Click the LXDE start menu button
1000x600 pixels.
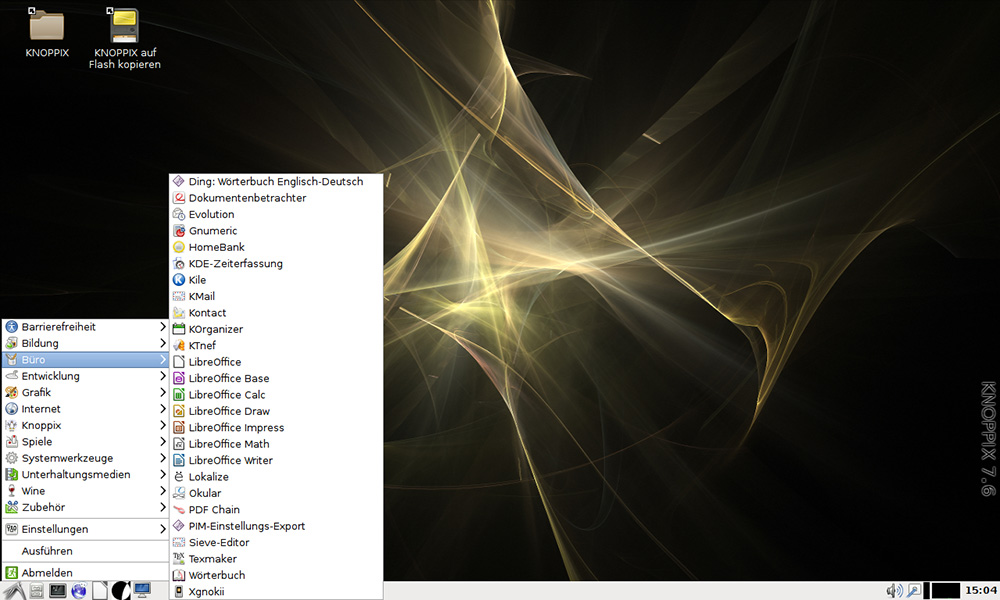point(14,591)
